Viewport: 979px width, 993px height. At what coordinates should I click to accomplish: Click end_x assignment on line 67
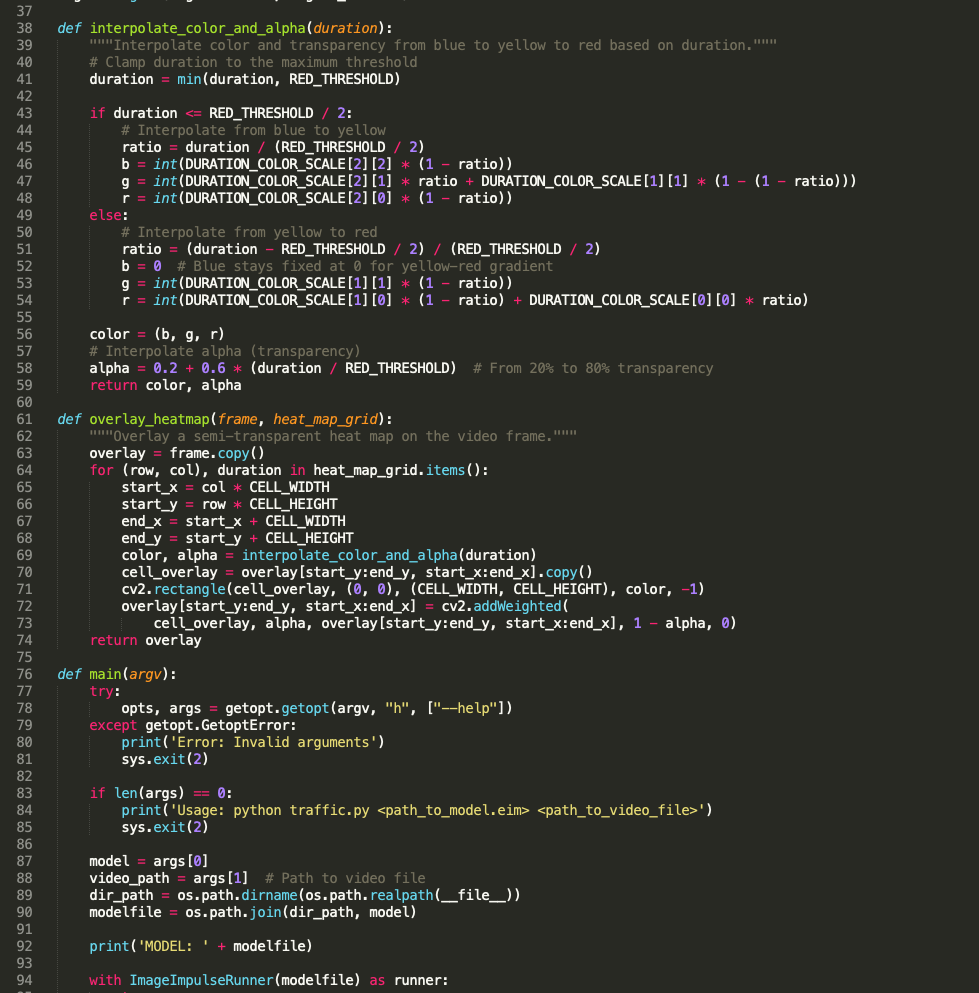click(234, 522)
